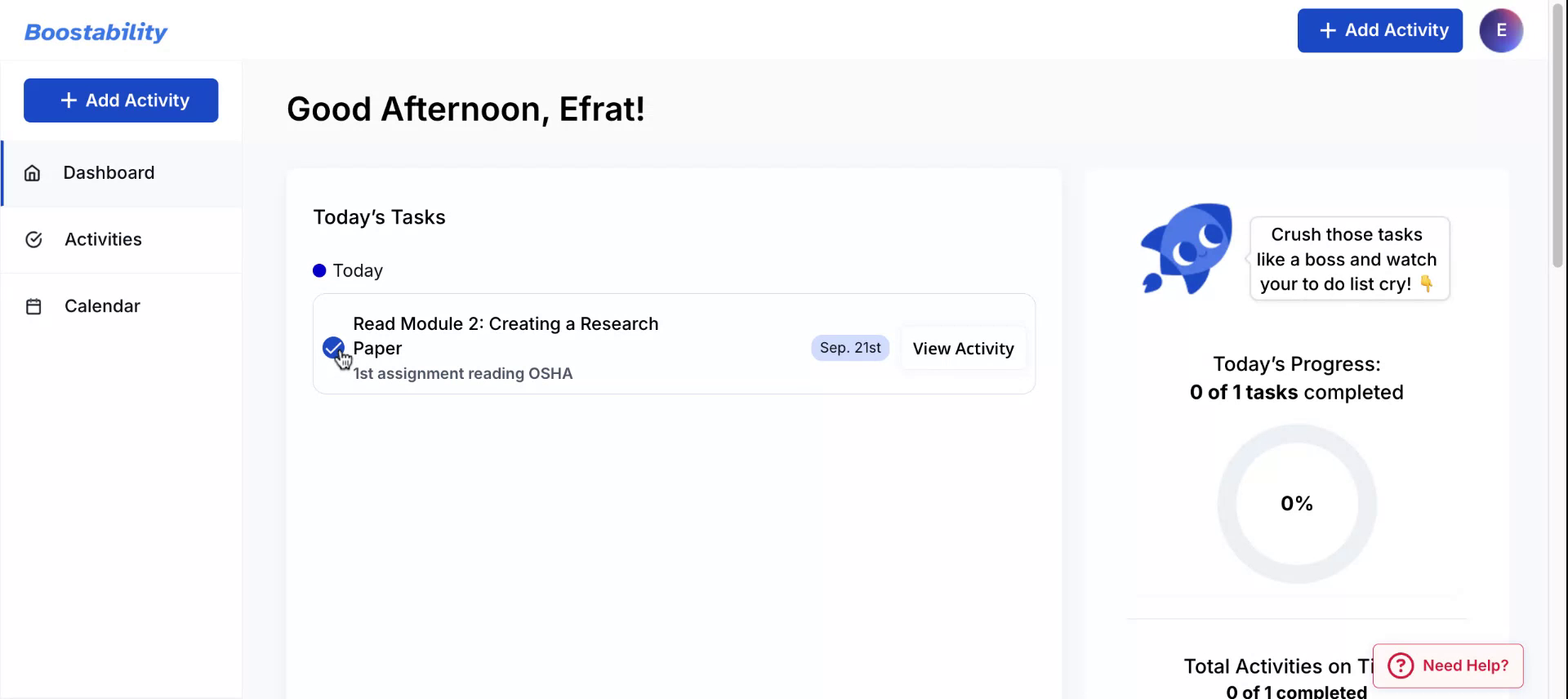Click the question mark help icon
Viewport: 1568px width, 699px height.
point(1401,666)
